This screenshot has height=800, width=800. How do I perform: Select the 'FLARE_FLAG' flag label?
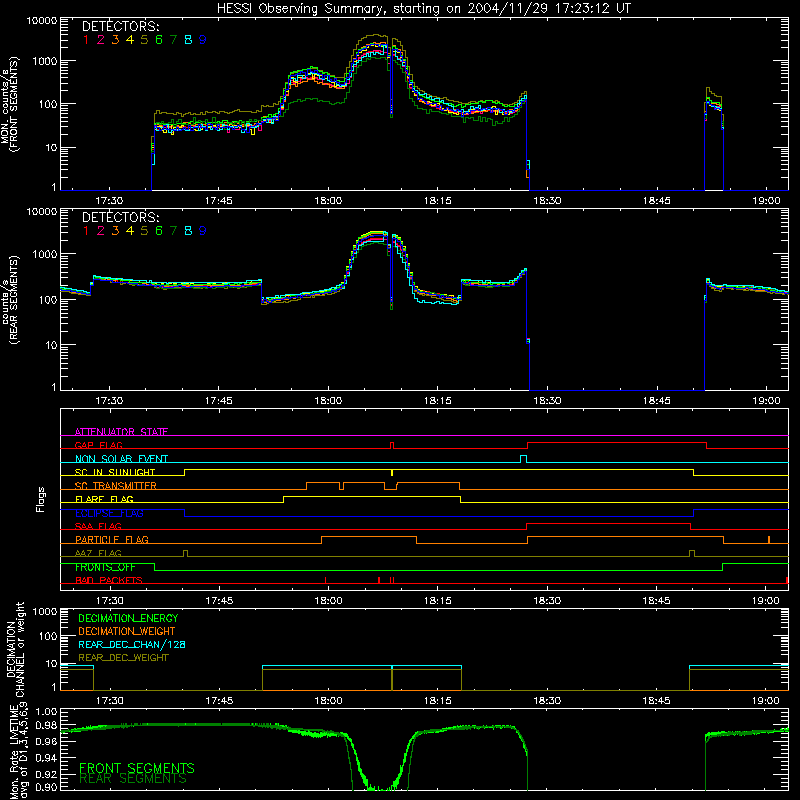(104, 499)
